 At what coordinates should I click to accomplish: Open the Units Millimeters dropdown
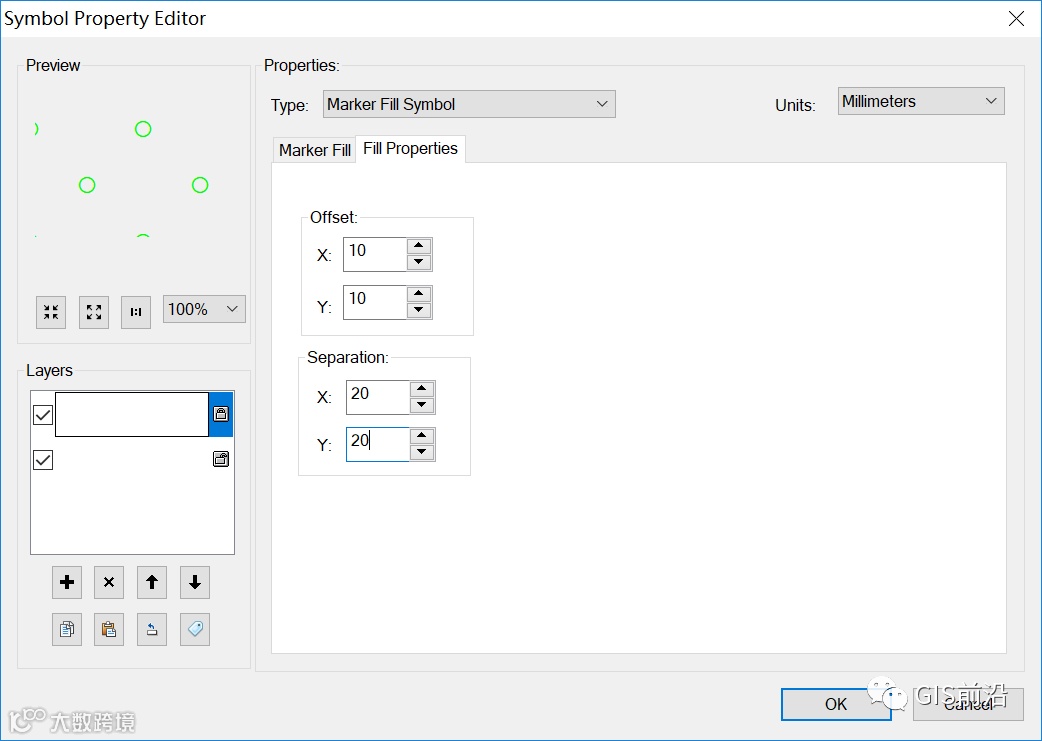[921, 101]
